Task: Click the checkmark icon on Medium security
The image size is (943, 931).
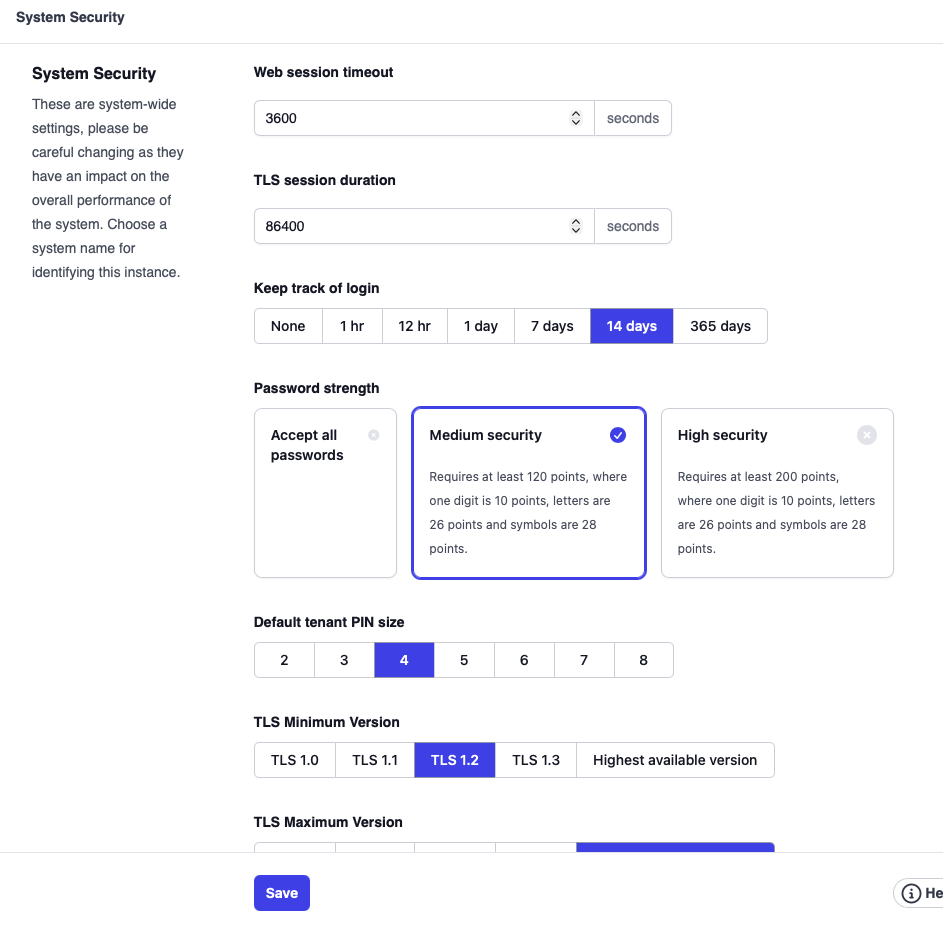Action: coord(617,435)
